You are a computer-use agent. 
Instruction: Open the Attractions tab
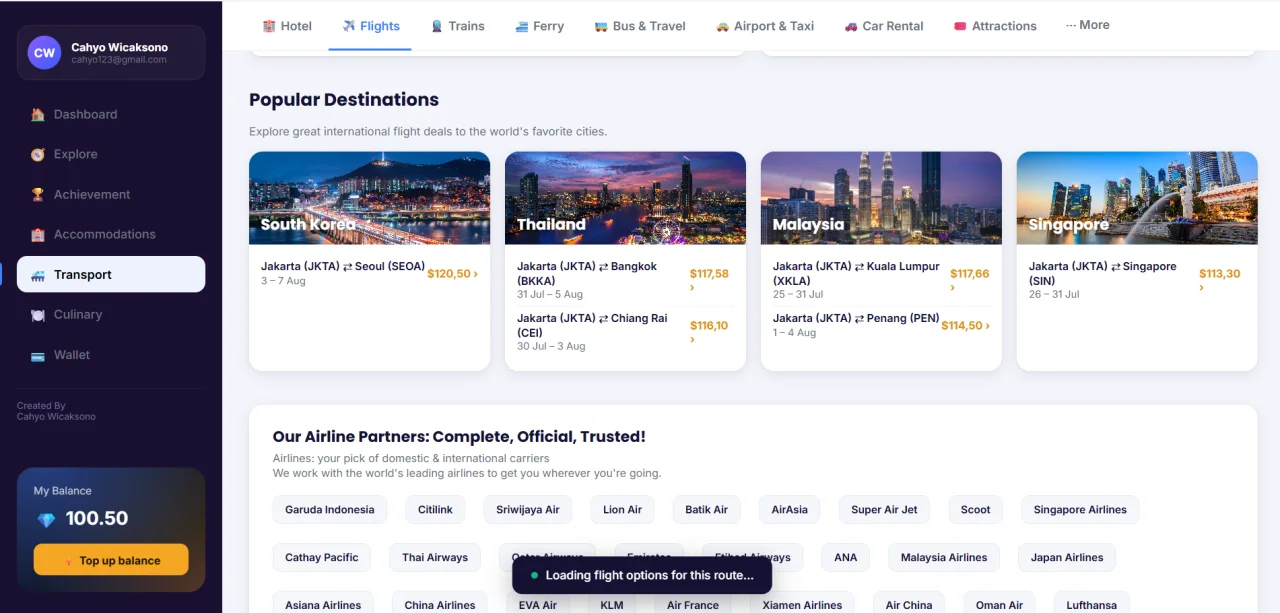click(995, 26)
